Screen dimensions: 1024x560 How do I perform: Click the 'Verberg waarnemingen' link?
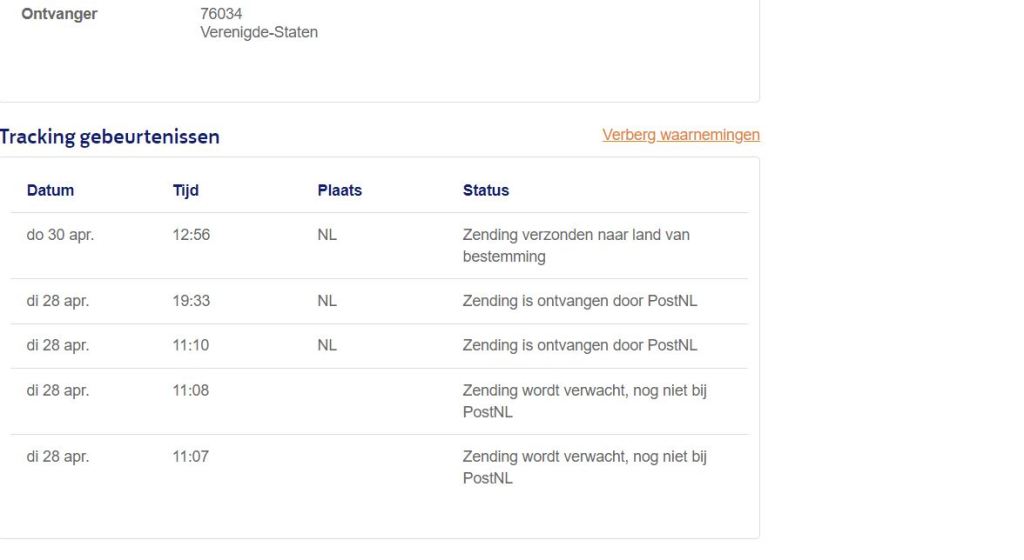(681, 135)
